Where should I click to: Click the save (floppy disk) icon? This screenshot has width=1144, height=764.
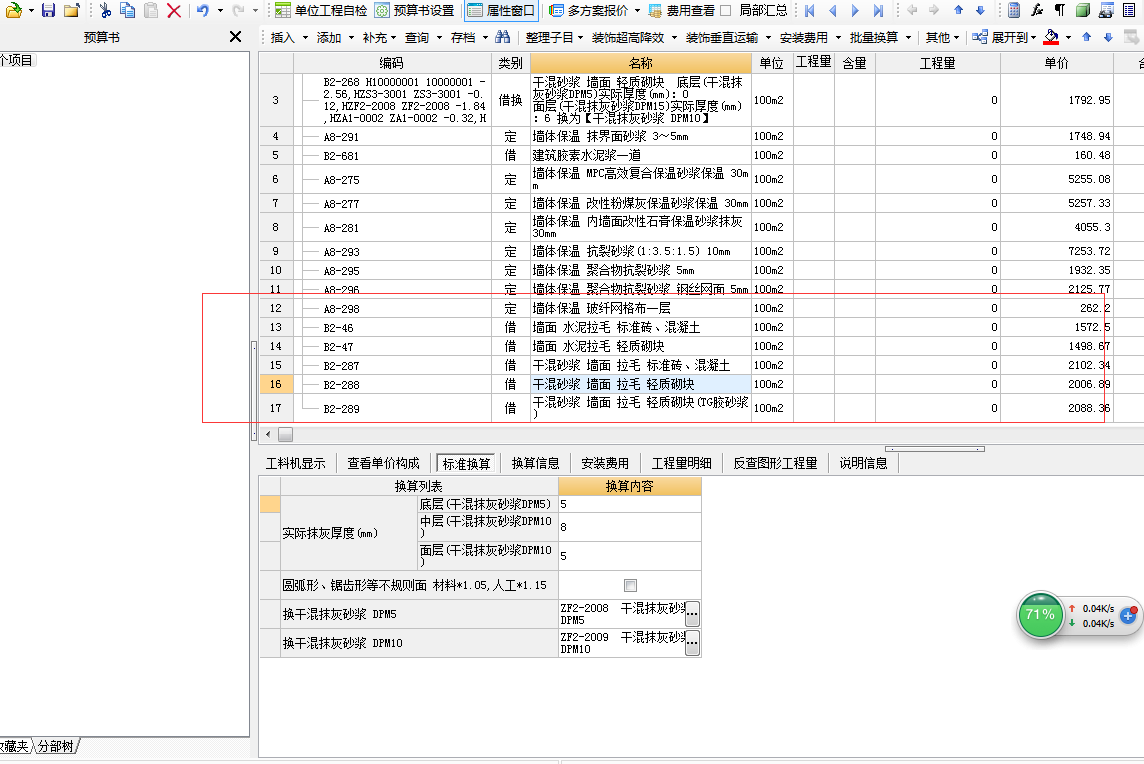click(x=48, y=10)
